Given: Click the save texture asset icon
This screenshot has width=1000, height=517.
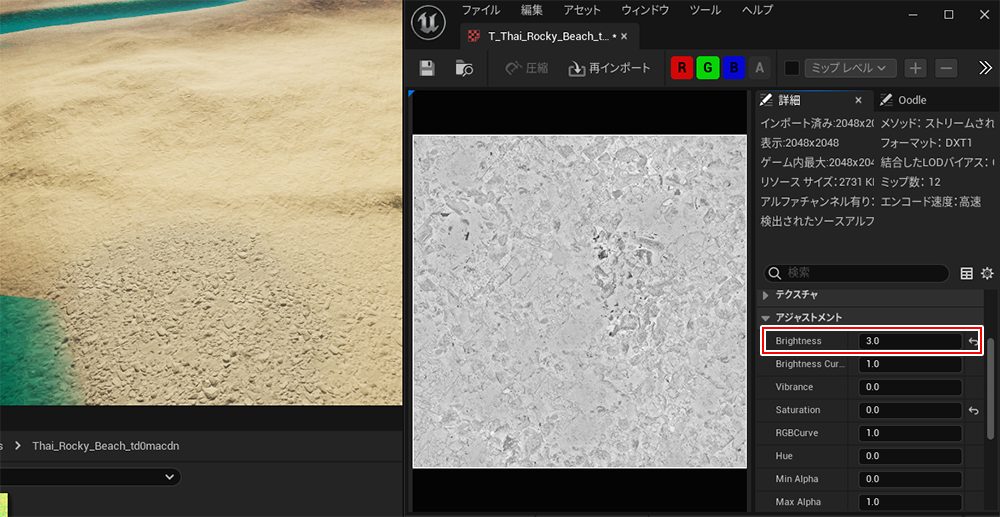Looking at the screenshot, I should (427, 68).
